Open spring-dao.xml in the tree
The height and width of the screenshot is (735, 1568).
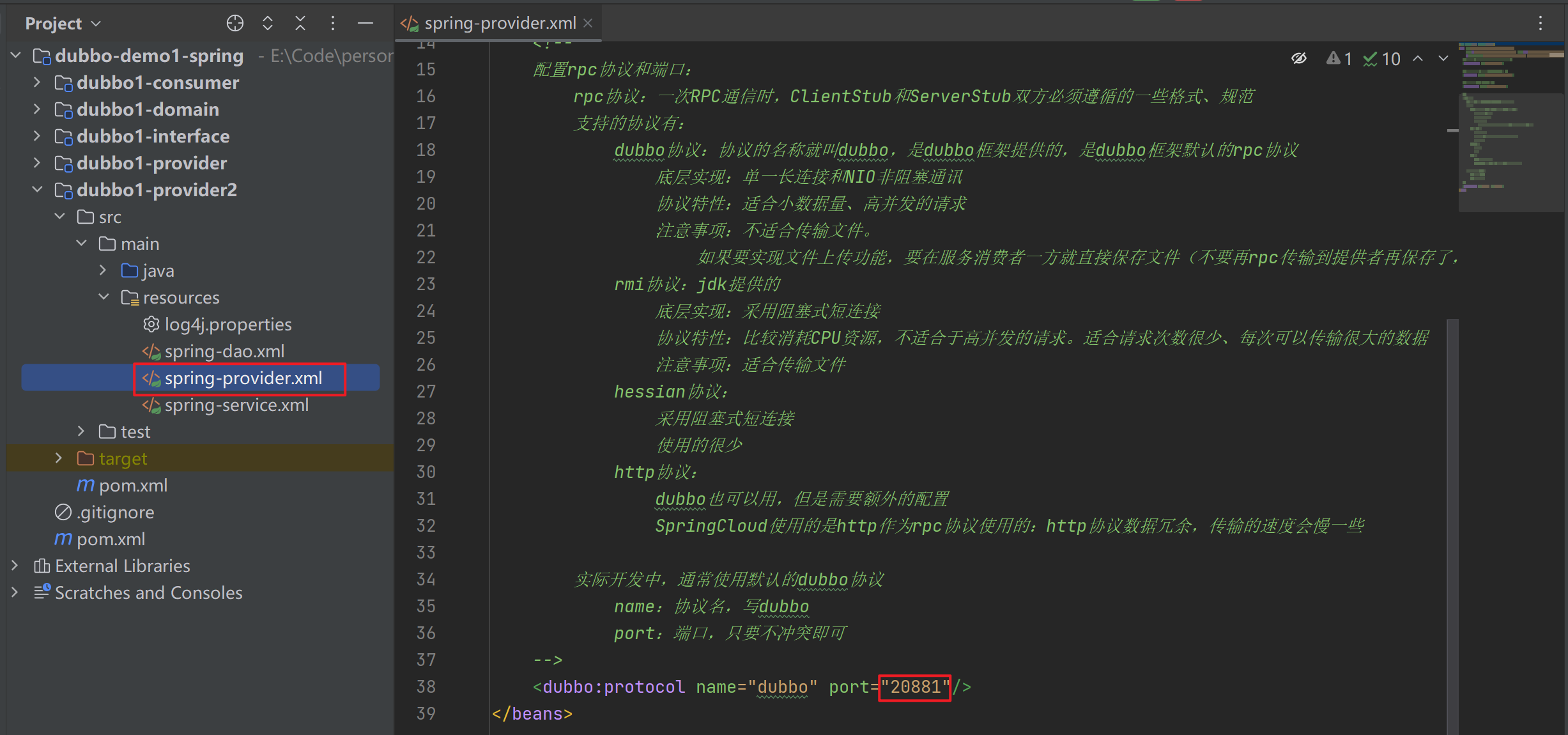(224, 351)
